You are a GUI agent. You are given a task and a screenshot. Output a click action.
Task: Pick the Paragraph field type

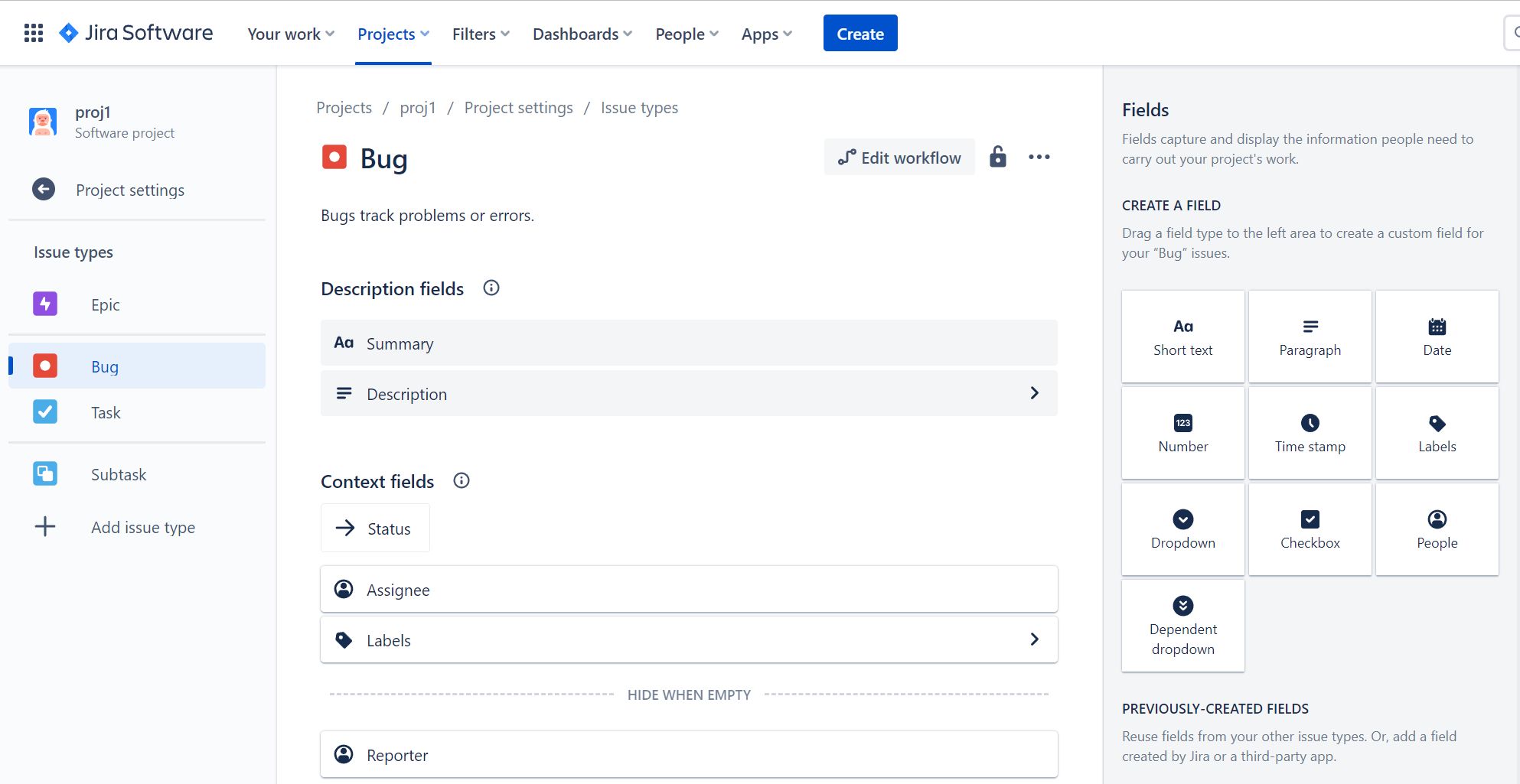1310,337
